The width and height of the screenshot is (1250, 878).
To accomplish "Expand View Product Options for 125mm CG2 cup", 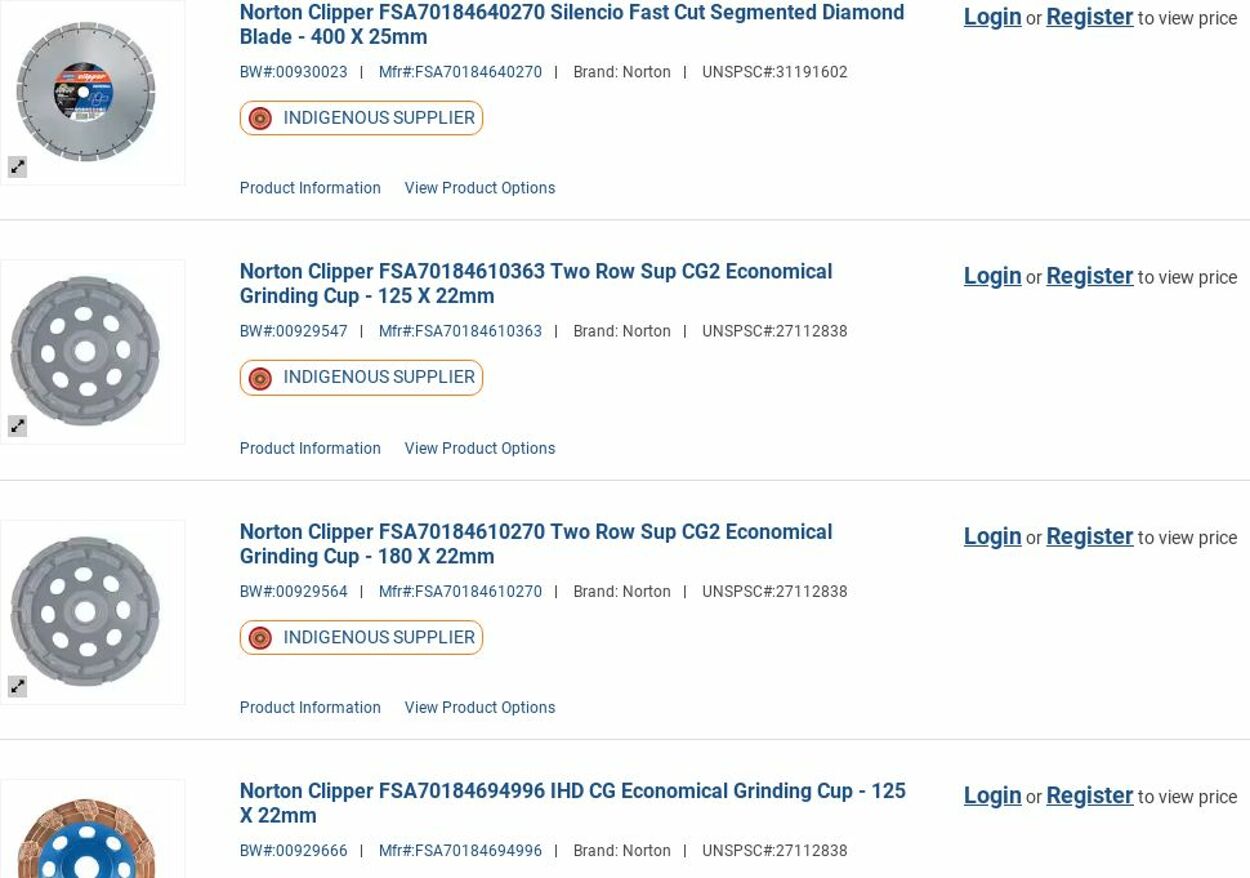I will [x=479, y=448].
